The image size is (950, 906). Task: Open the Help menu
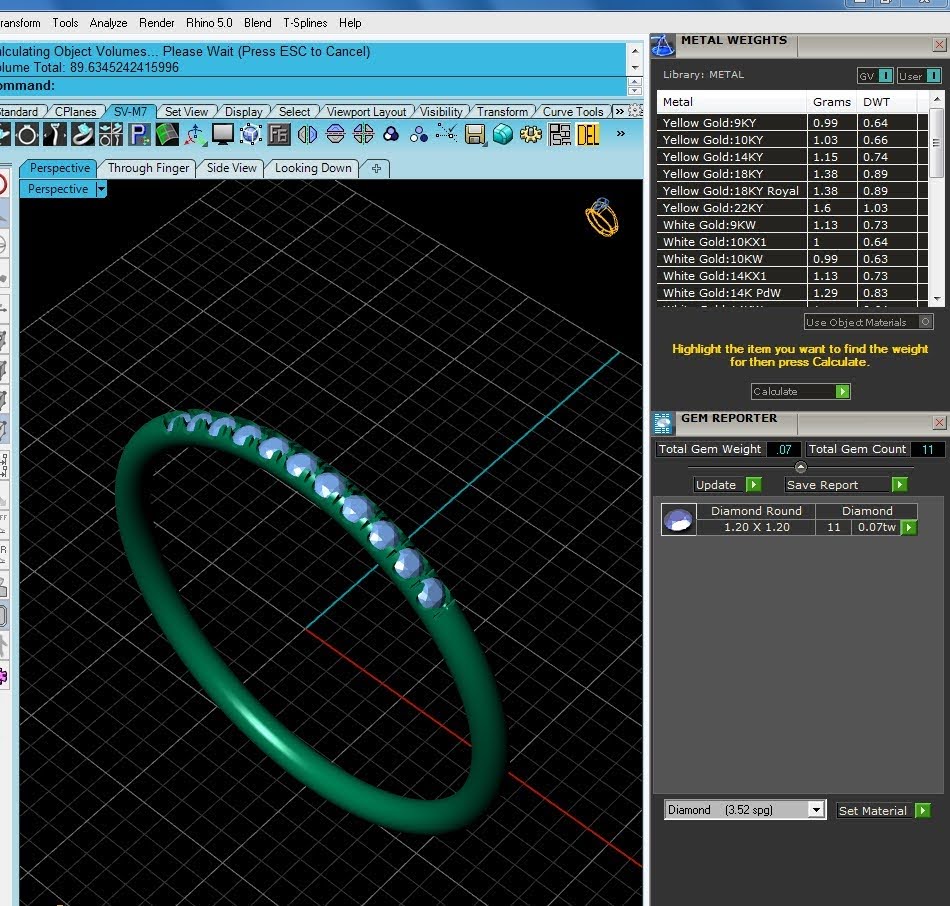pos(350,23)
